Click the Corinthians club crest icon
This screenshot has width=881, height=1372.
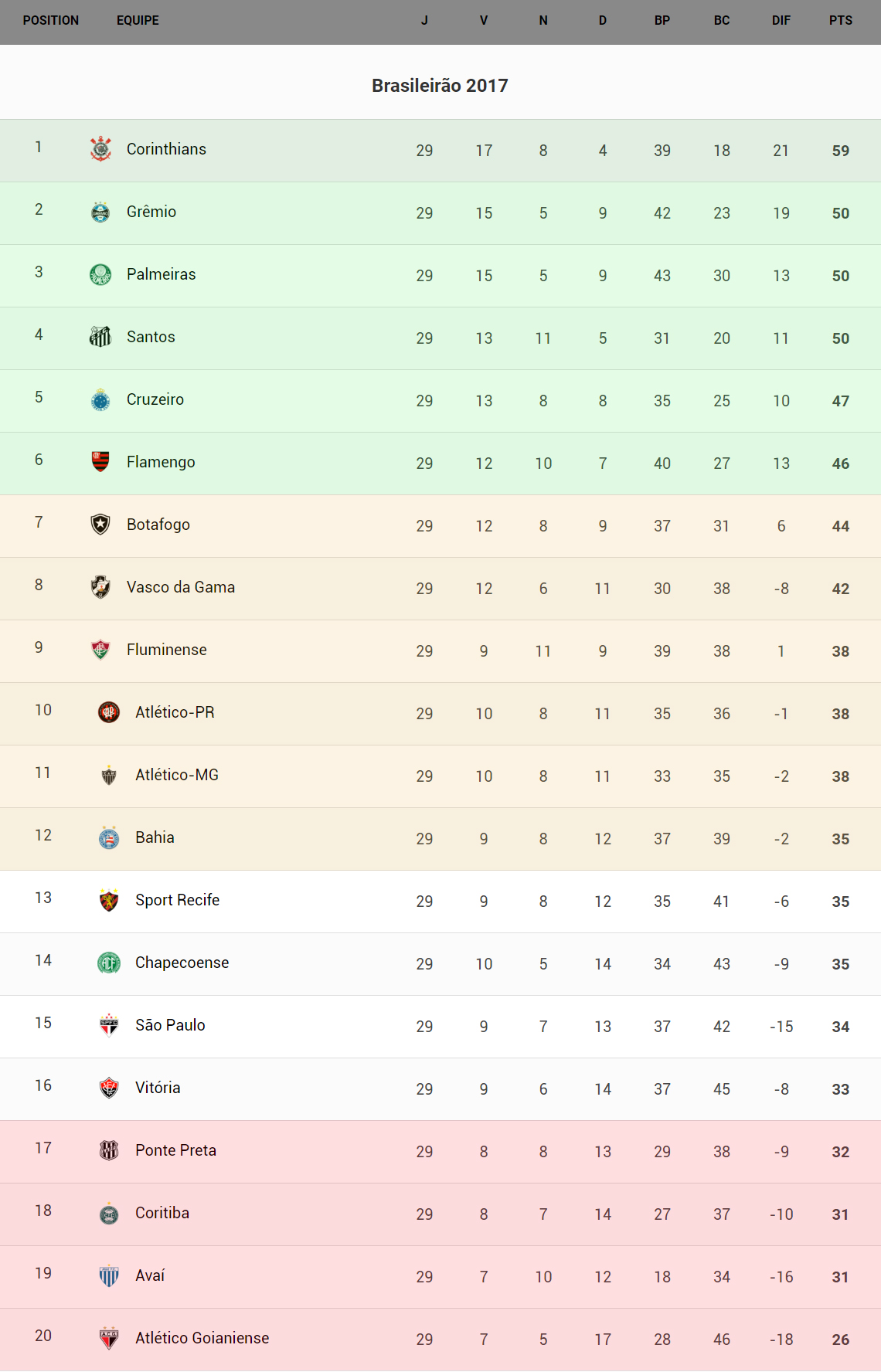[x=100, y=149]
